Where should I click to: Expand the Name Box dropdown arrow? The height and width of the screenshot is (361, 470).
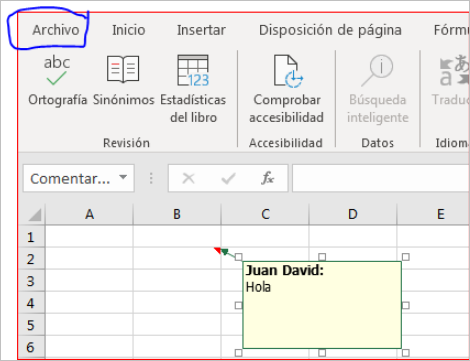click(123, 178)
